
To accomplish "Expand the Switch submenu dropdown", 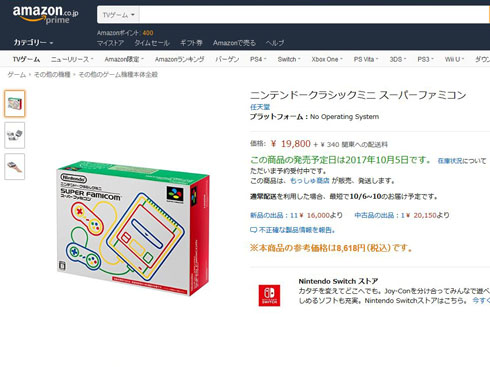I will tap(289, 59).
